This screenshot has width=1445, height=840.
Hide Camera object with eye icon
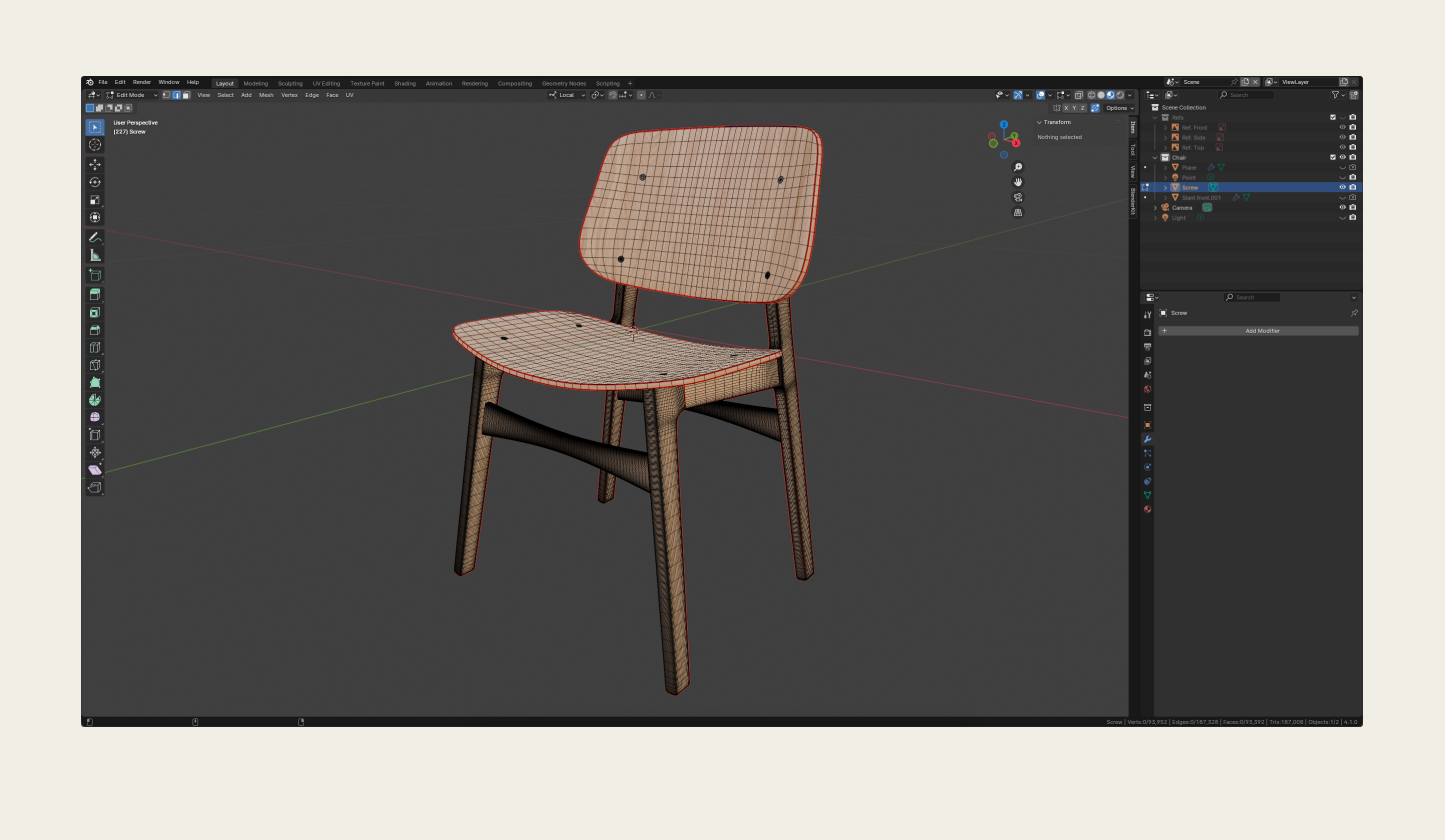pyautogui.click(x=1343, y=207)
